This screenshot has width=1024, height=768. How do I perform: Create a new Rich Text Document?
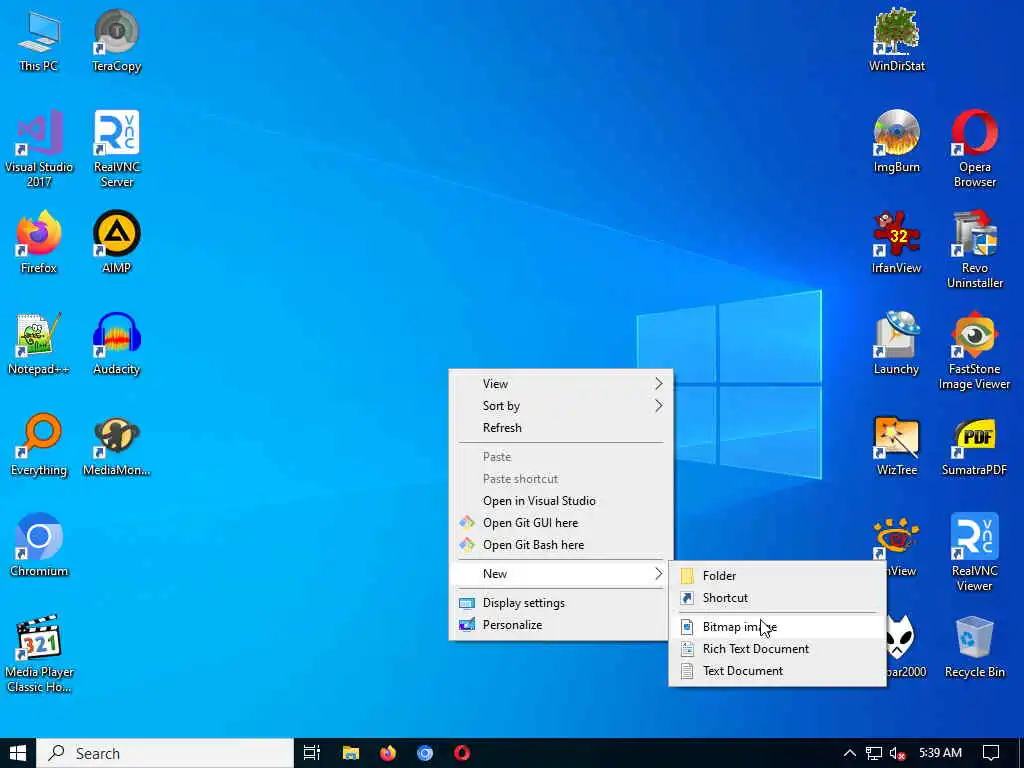(777, 648)
